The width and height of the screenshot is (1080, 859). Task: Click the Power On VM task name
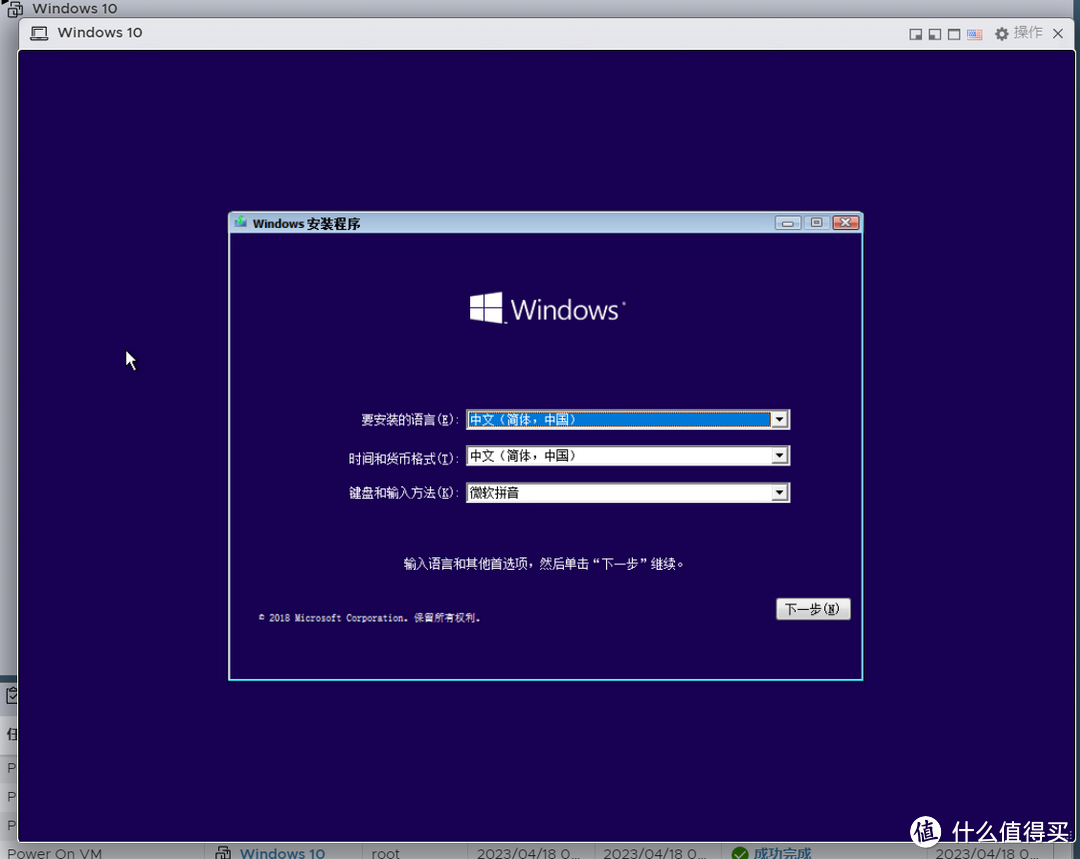54,853
